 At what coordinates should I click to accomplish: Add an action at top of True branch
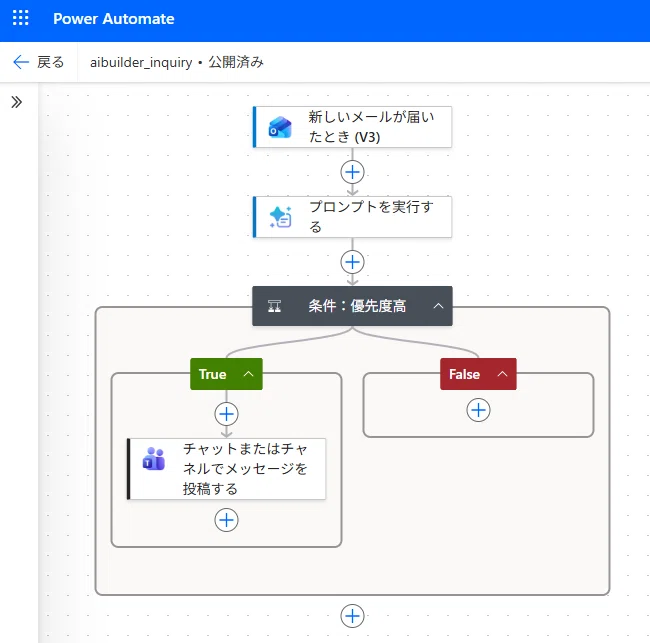click(226, 414)
